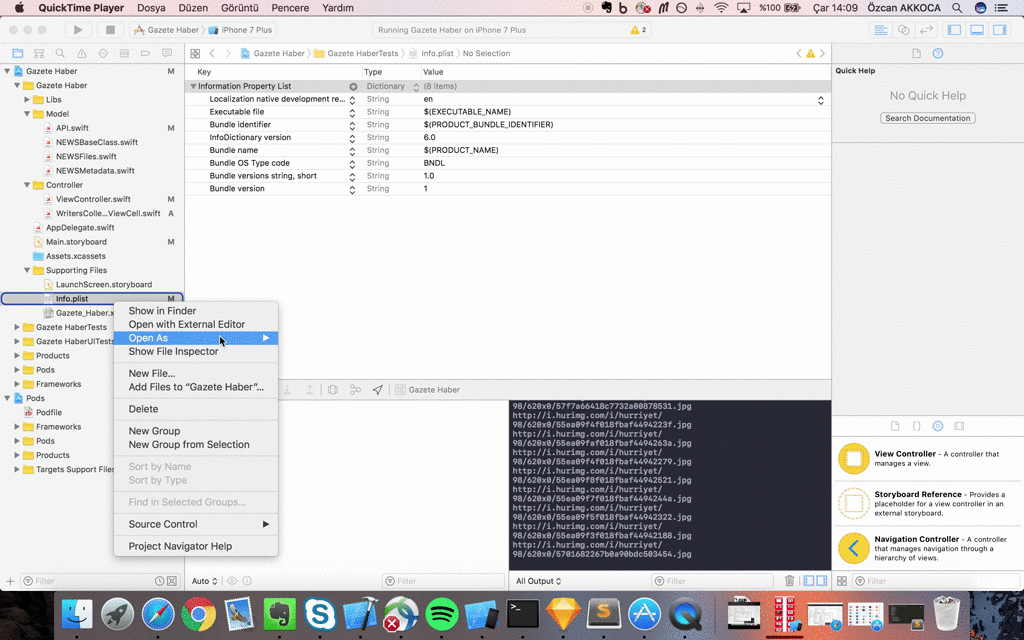Collapse Information Property List disclosure triangle
This screenshot has width=1024, height=640.
pos(193,86)
